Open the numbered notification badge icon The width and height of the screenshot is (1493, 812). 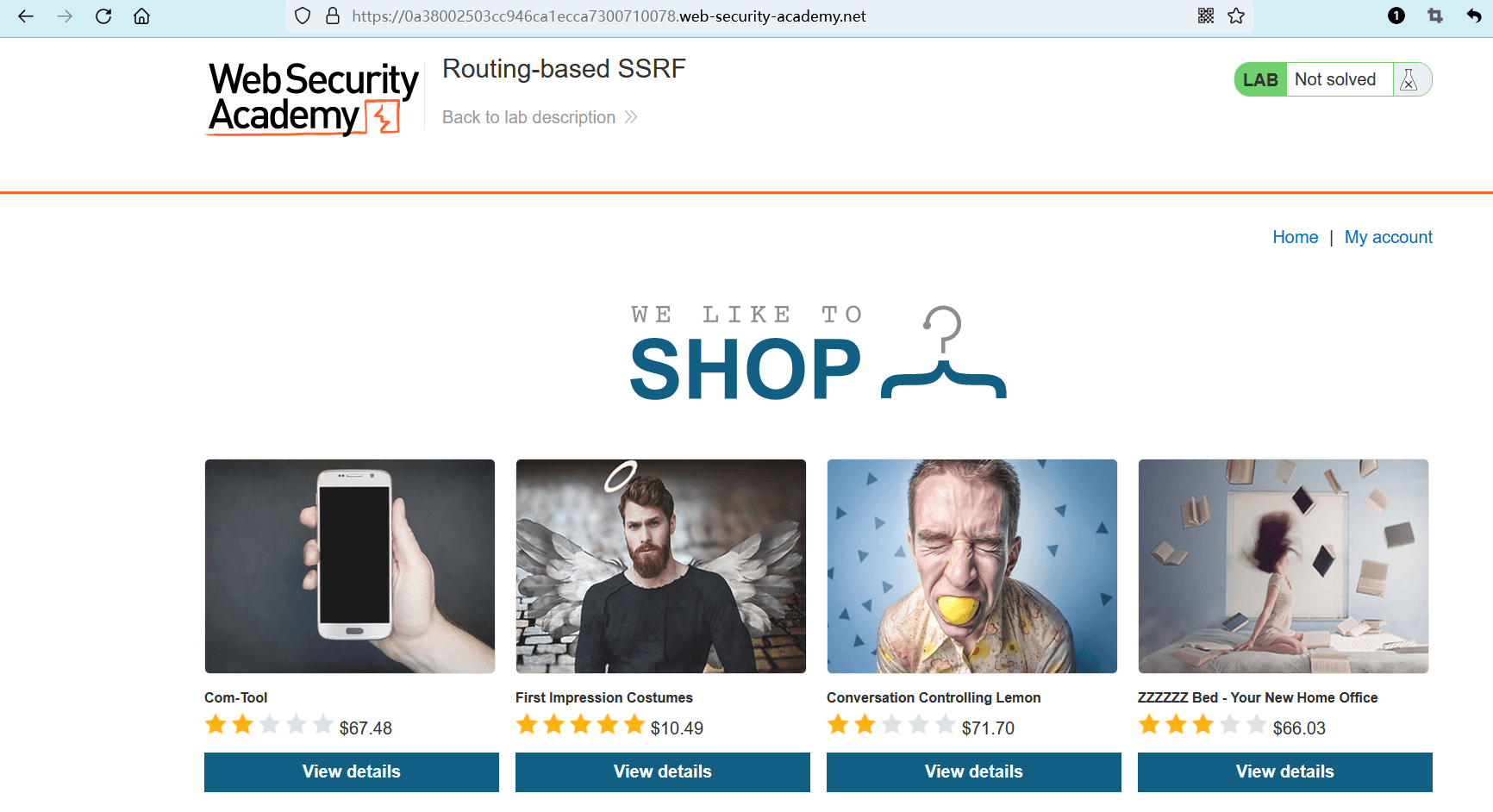tap(1396, 16)
